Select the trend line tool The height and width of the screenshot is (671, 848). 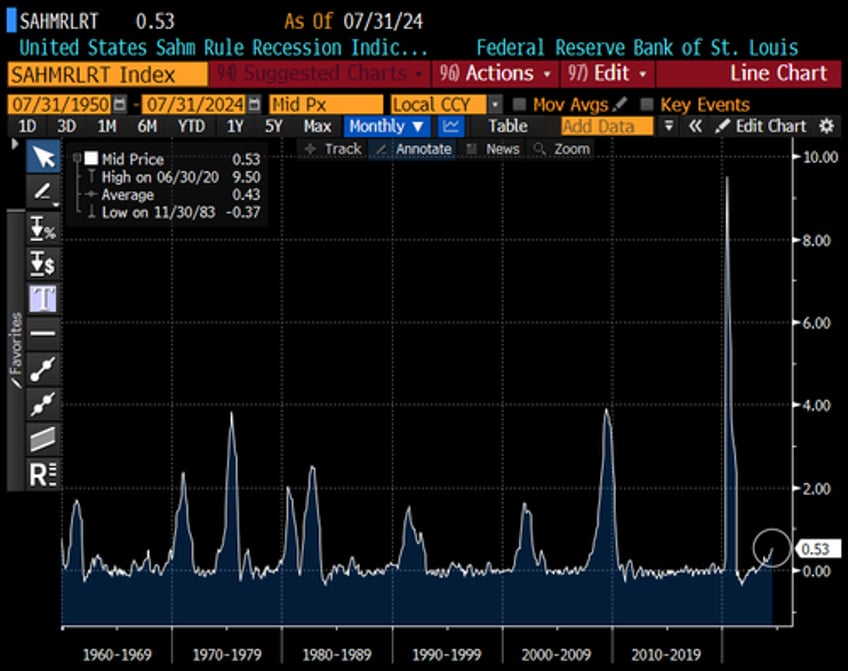[43, 368]
